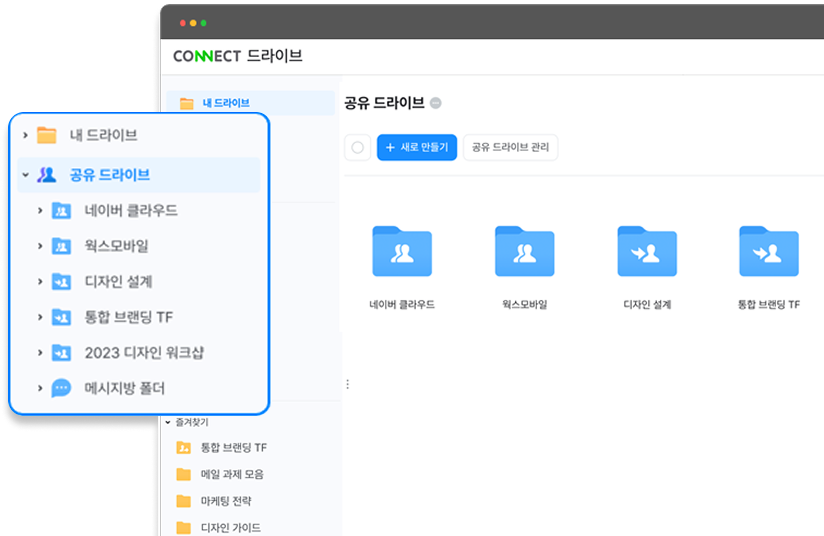Click the 2023 디자인 워크샵 folder icon
This screenshot has width=824, height=536.
pyautogui.click(x=61, y=352)
